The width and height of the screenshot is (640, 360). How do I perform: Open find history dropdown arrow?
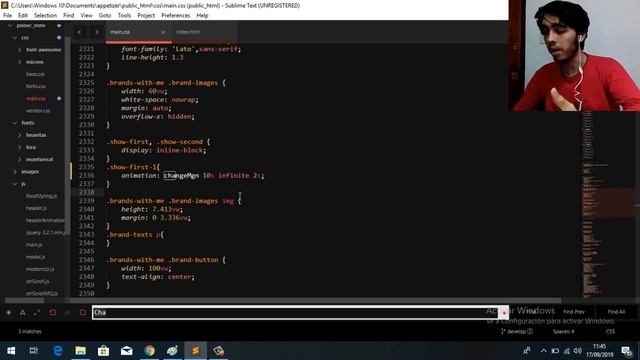point(504,313)
